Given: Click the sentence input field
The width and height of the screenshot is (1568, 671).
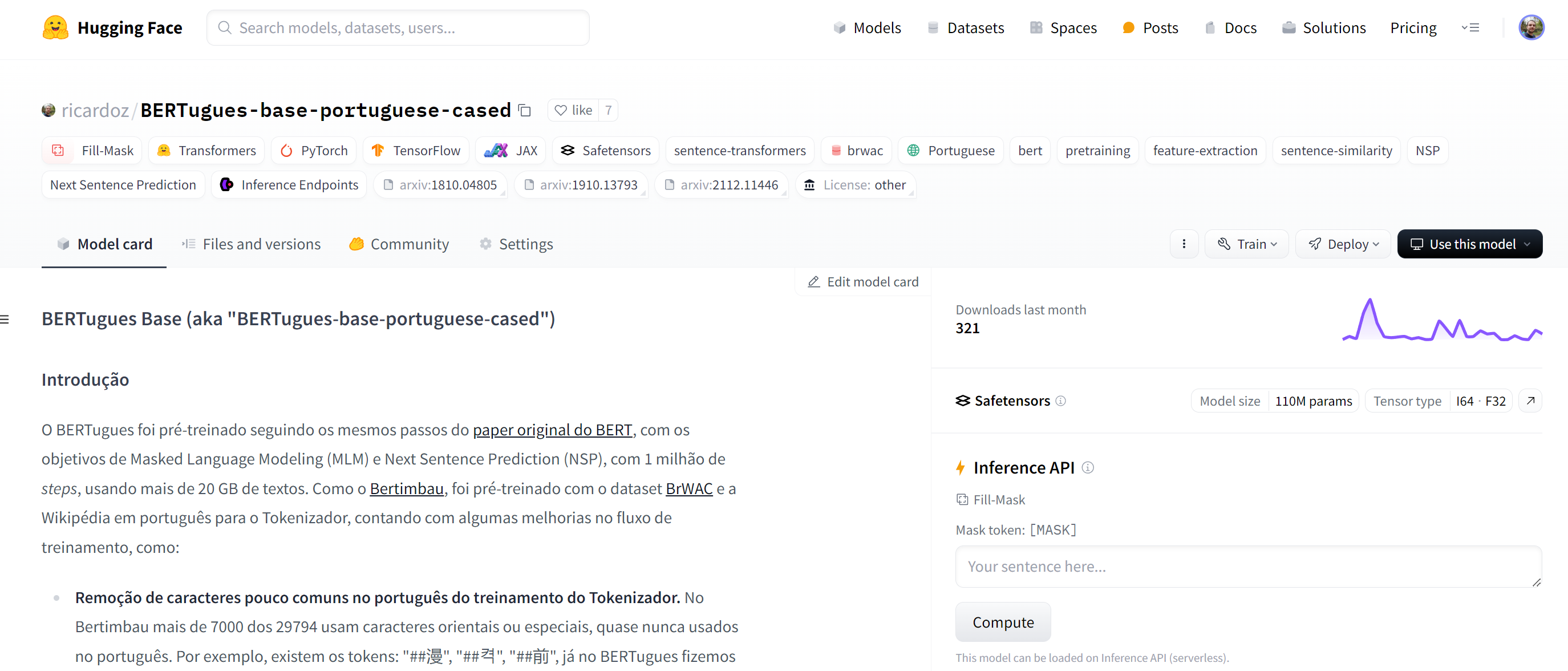Looking at the screenshot, I should point(1246,566).
